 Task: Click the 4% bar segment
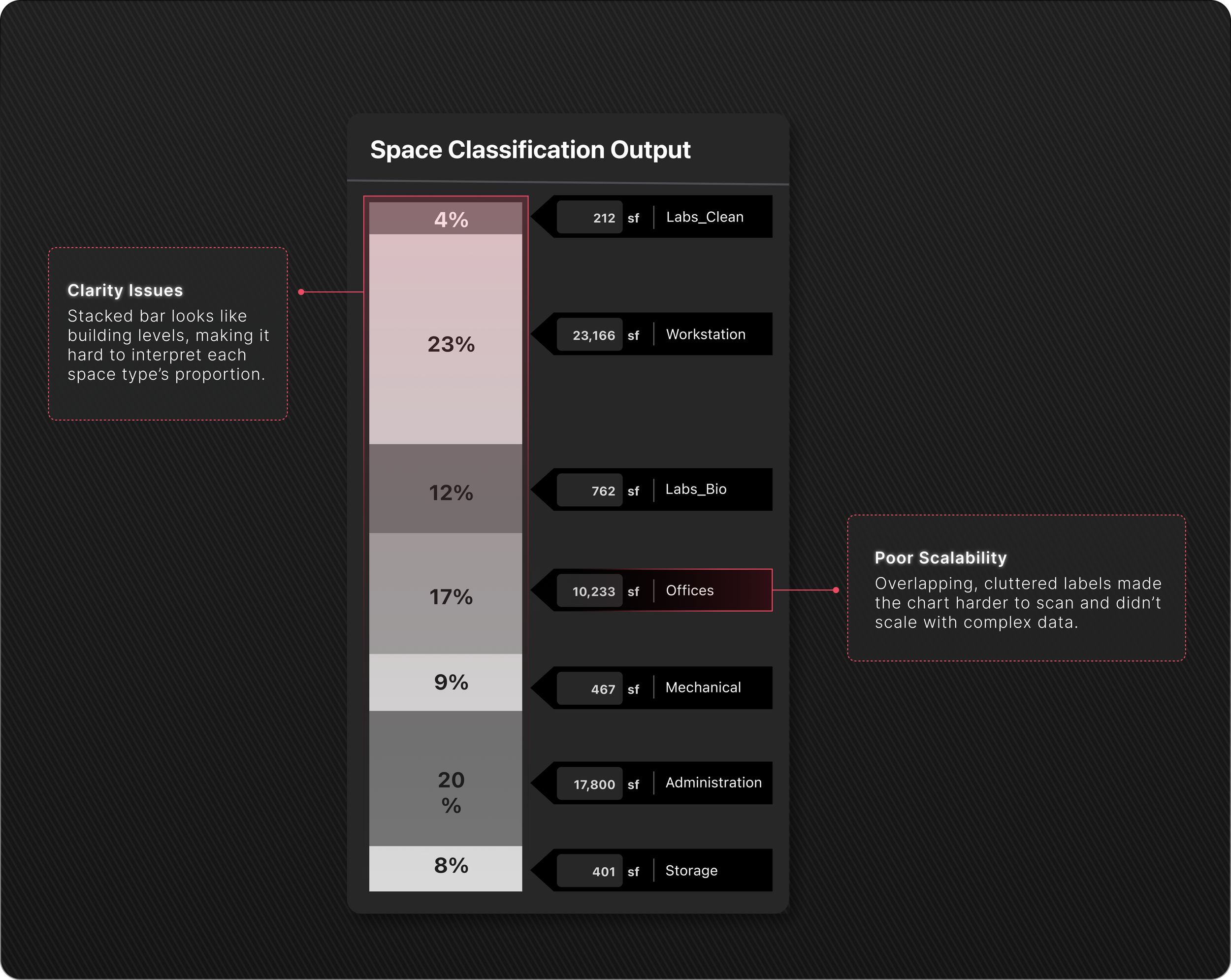click(445, 219)
